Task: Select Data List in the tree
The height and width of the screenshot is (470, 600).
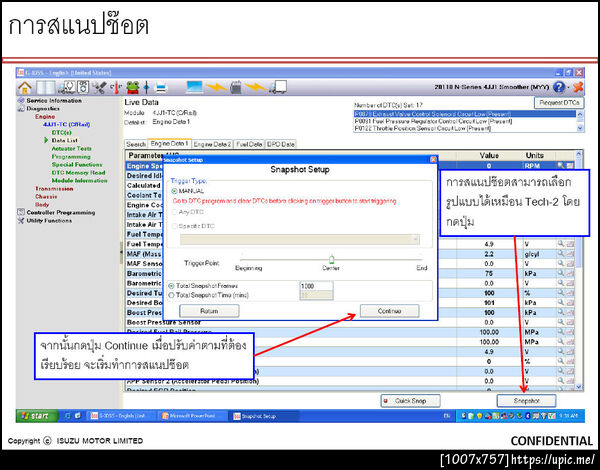Action: click(x=65, y=140)
